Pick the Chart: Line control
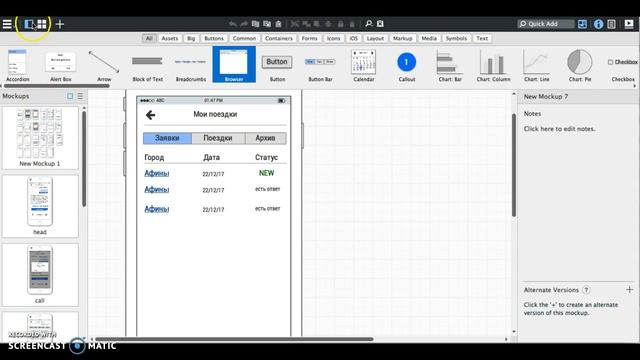 pos(536,65)
